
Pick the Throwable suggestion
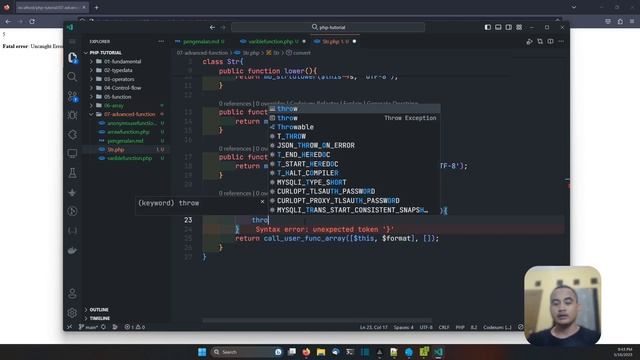(354, 127)
